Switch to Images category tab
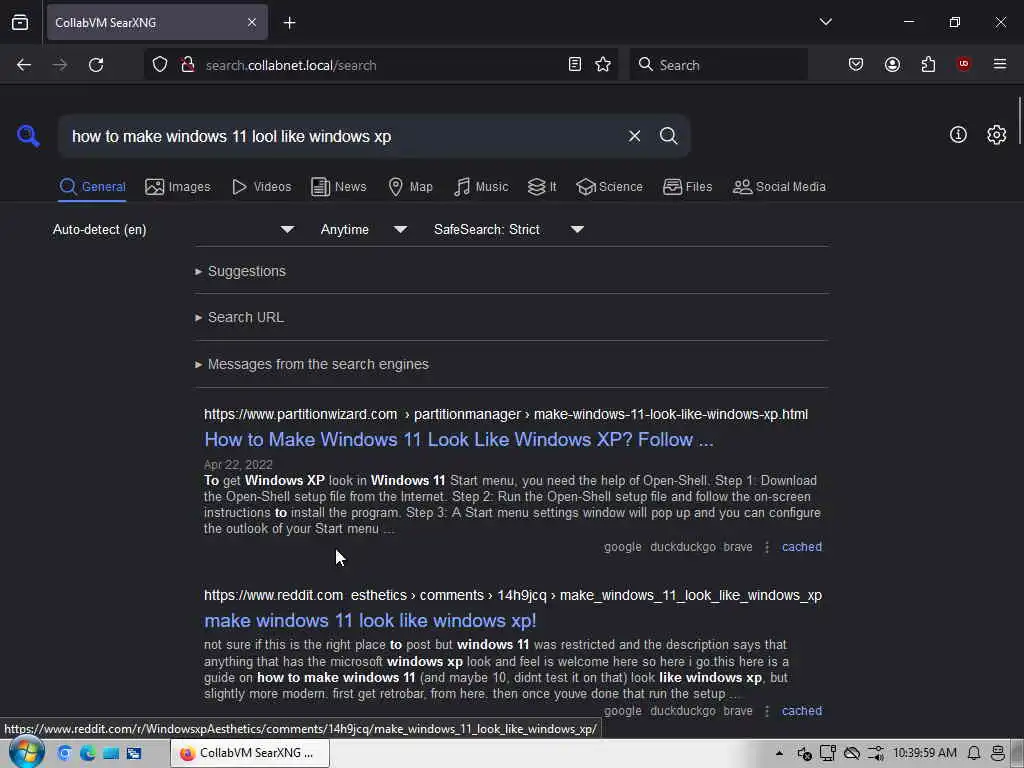Image resolution: width=1024 pixels, height=768 pixels. click(x=178, y=187)
